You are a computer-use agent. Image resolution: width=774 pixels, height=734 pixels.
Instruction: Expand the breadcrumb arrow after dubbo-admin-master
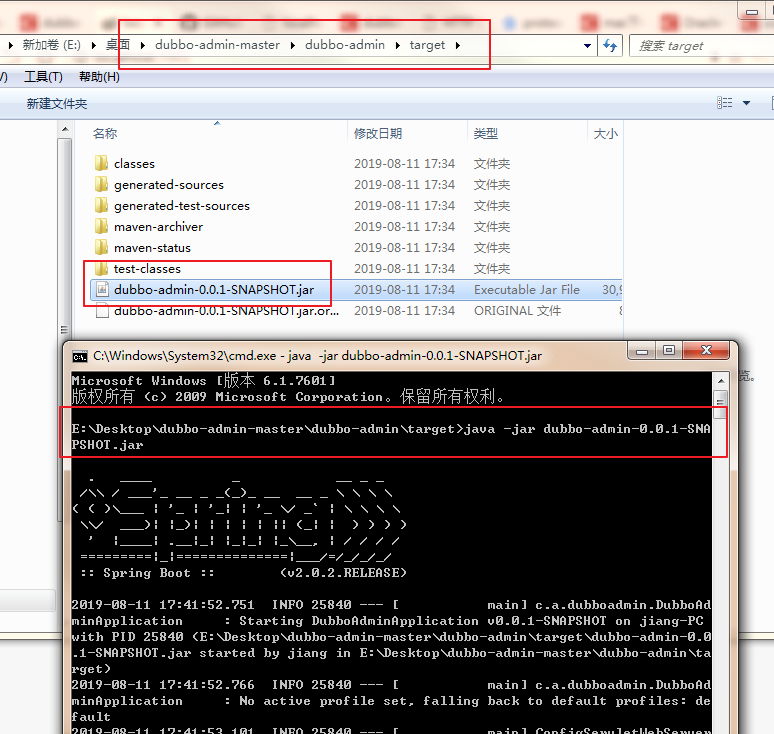pos(293,45)
